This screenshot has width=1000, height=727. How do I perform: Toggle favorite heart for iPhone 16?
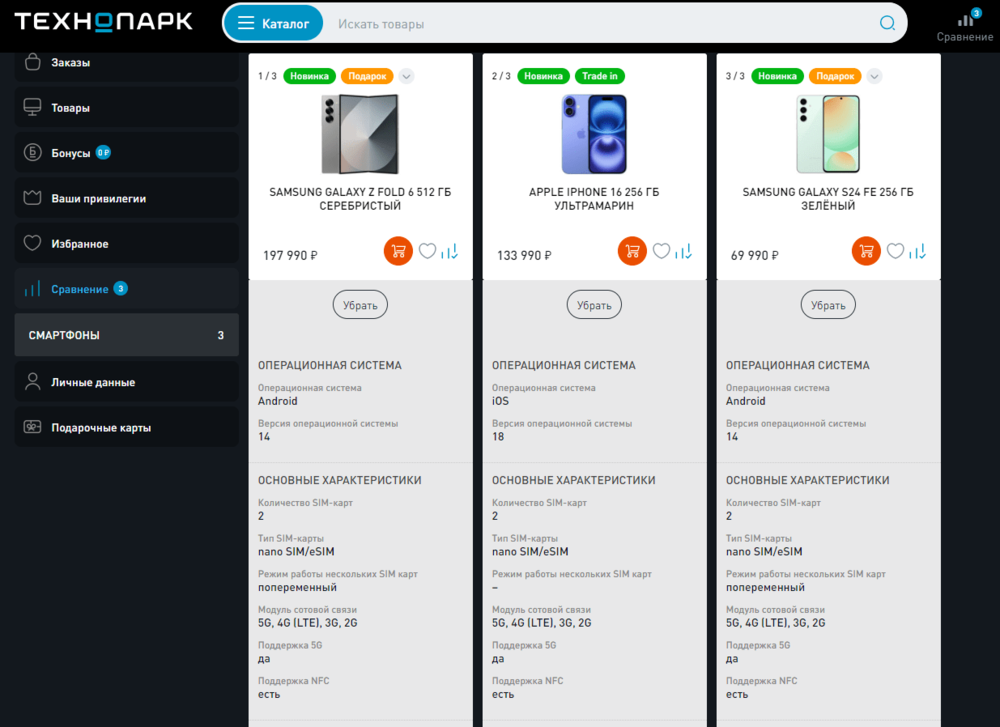click(661, 251)
